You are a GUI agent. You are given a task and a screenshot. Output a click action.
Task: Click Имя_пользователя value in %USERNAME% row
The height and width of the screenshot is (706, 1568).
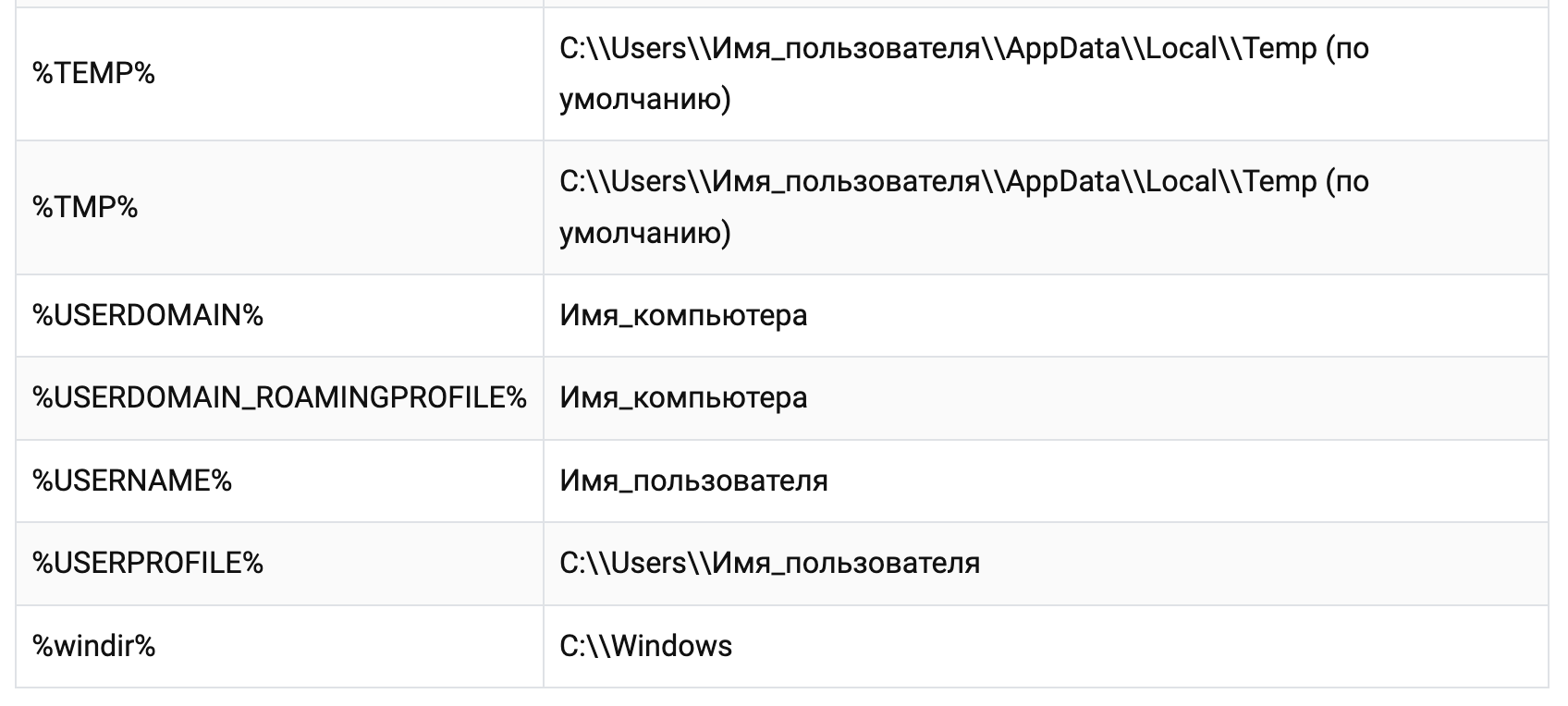click(x=693, y=481)
